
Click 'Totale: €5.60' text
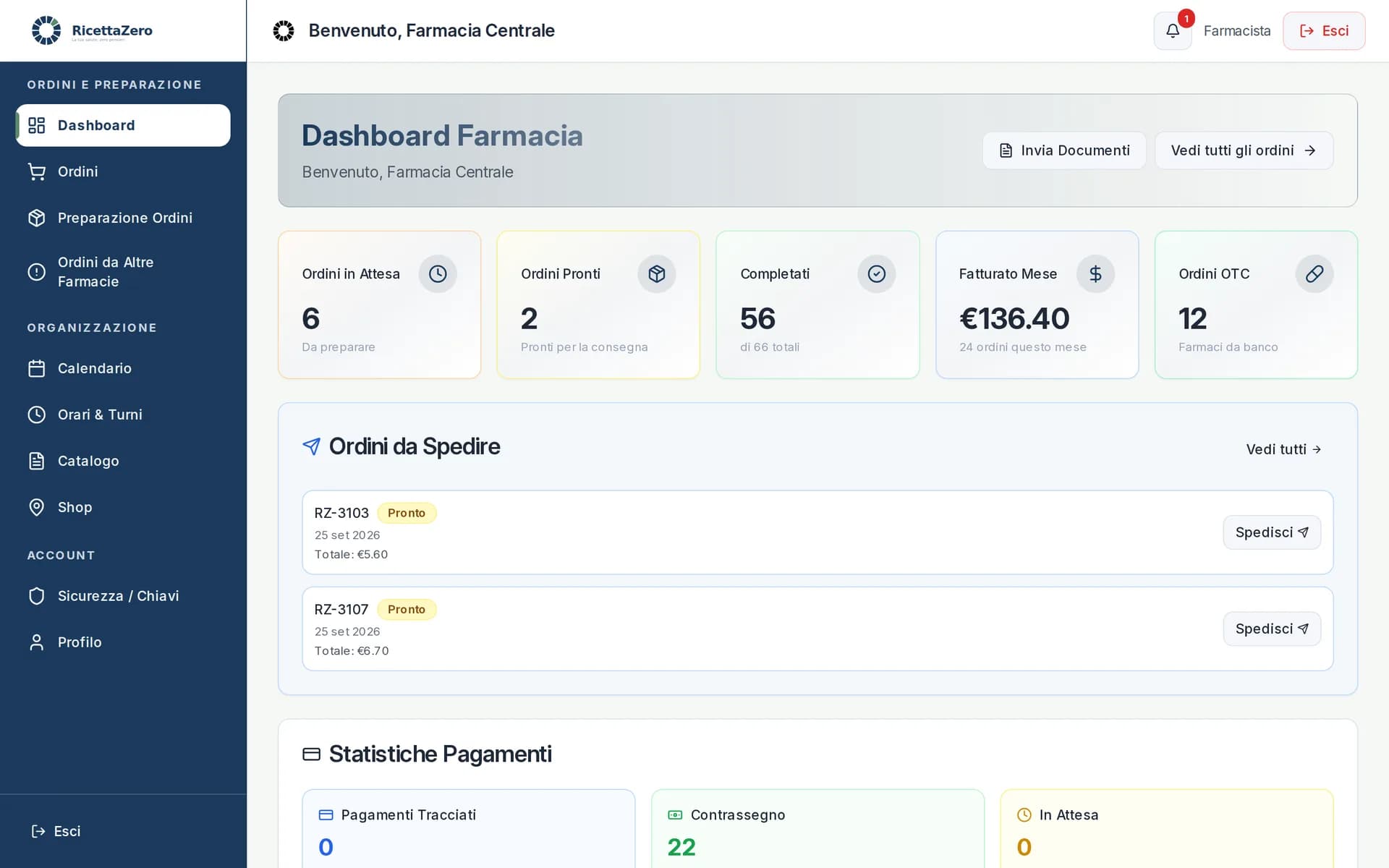point(351,555)
